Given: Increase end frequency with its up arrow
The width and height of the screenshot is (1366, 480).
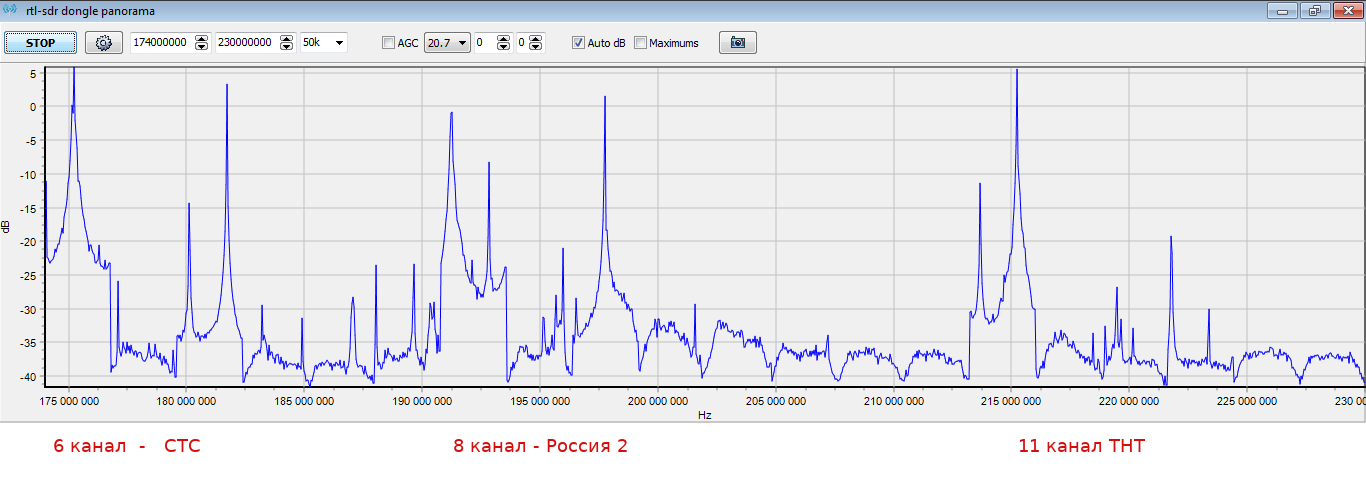Looking at the screenshot, I should pyautogui.click(x=287, y=39).
